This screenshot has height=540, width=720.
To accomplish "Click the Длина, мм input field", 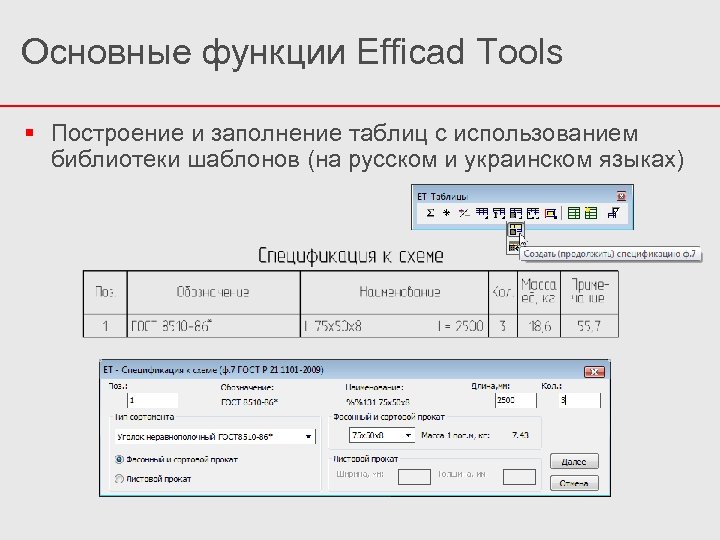I will tap(516, 400).
